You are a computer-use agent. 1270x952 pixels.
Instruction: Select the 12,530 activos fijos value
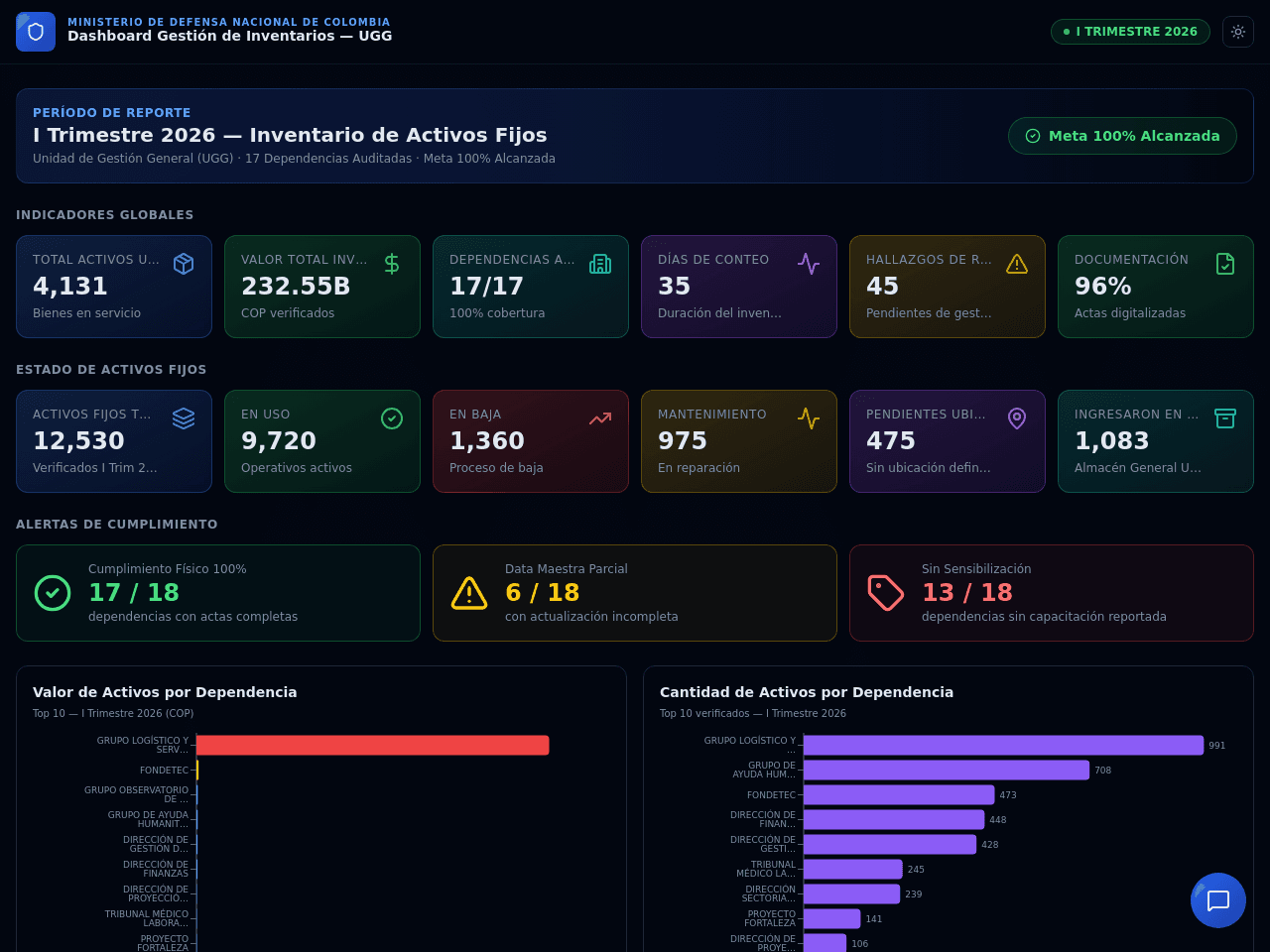coord(79,441)
